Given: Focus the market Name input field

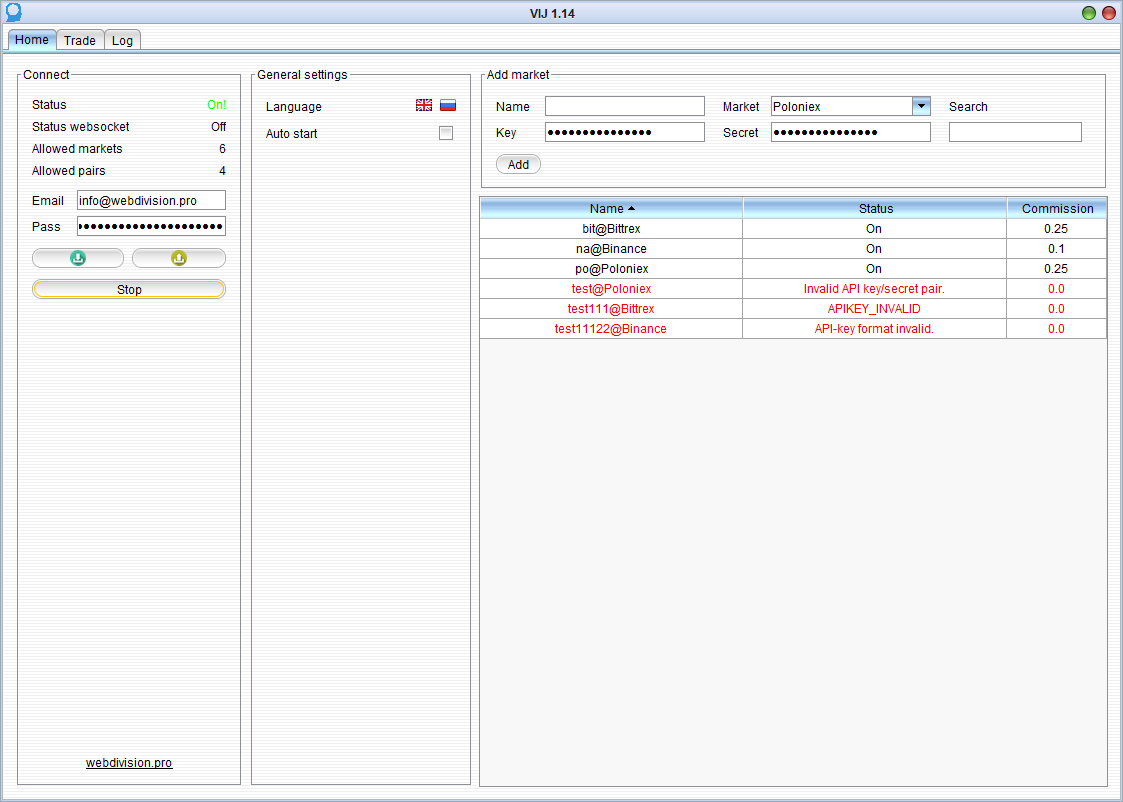Looking at the screenshot, I should [x=625, y=106].
